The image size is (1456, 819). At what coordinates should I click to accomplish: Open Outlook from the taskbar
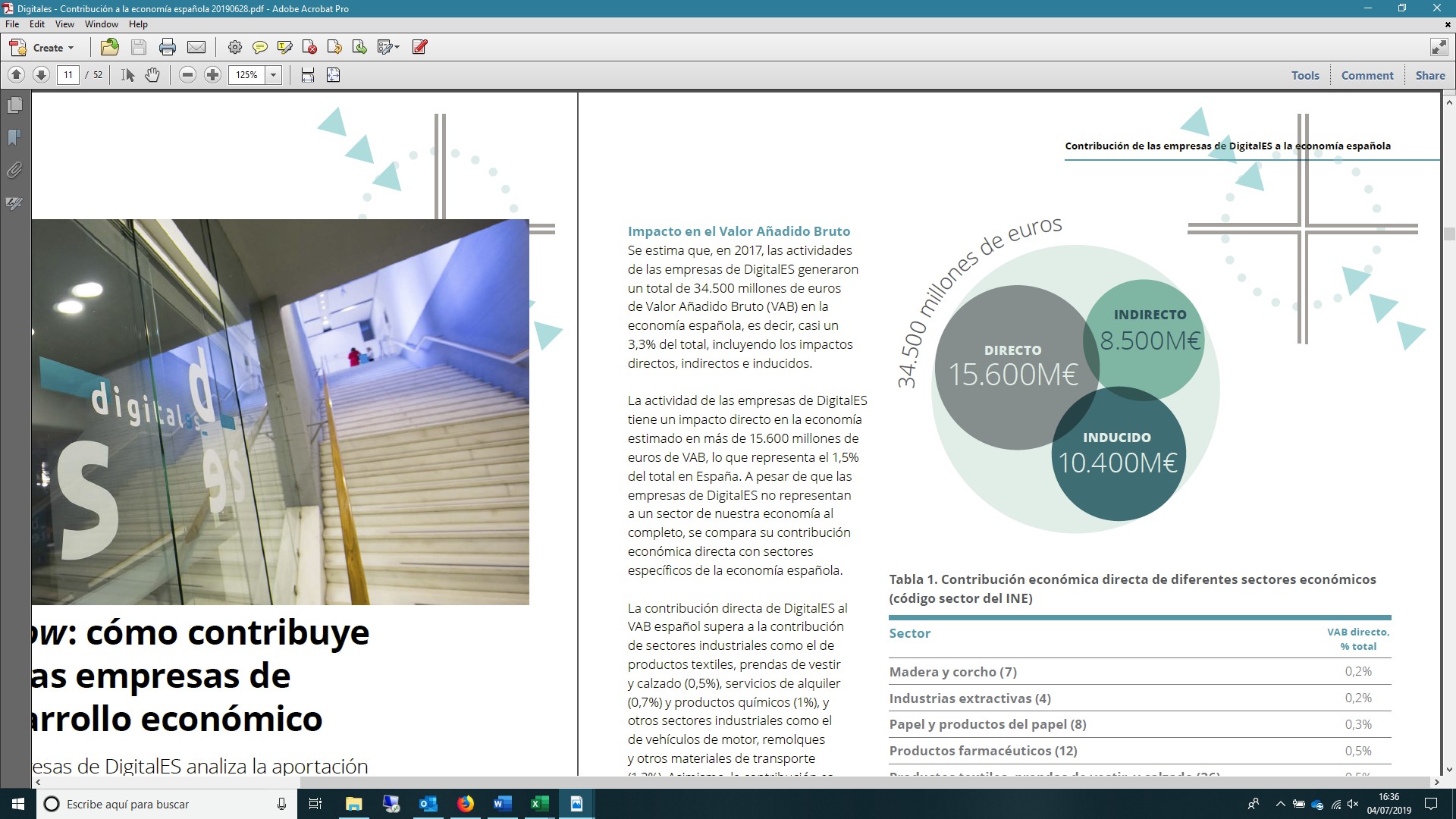click(428, 804)
